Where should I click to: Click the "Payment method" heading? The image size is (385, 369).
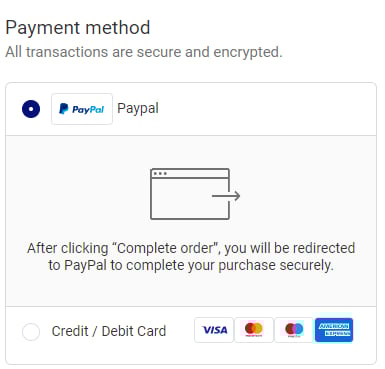(78, 28)
